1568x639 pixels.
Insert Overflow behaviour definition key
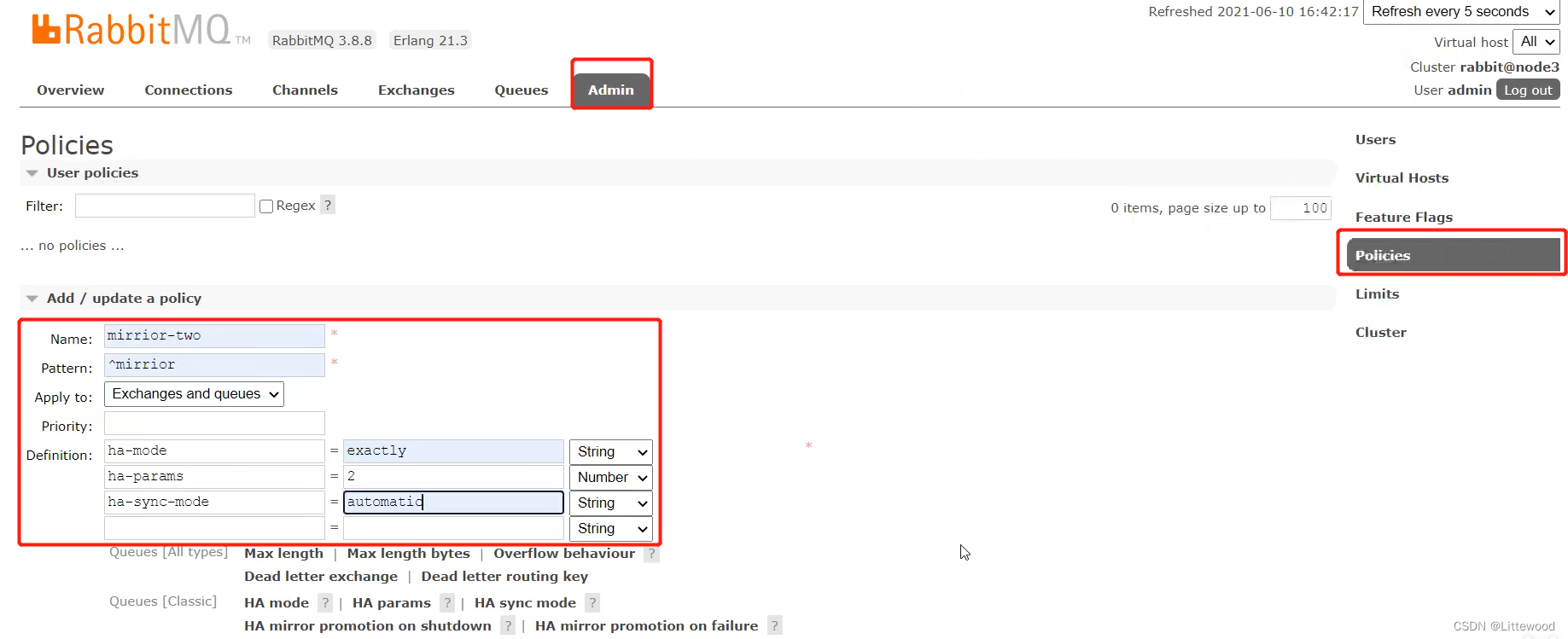tap(564, 554)
